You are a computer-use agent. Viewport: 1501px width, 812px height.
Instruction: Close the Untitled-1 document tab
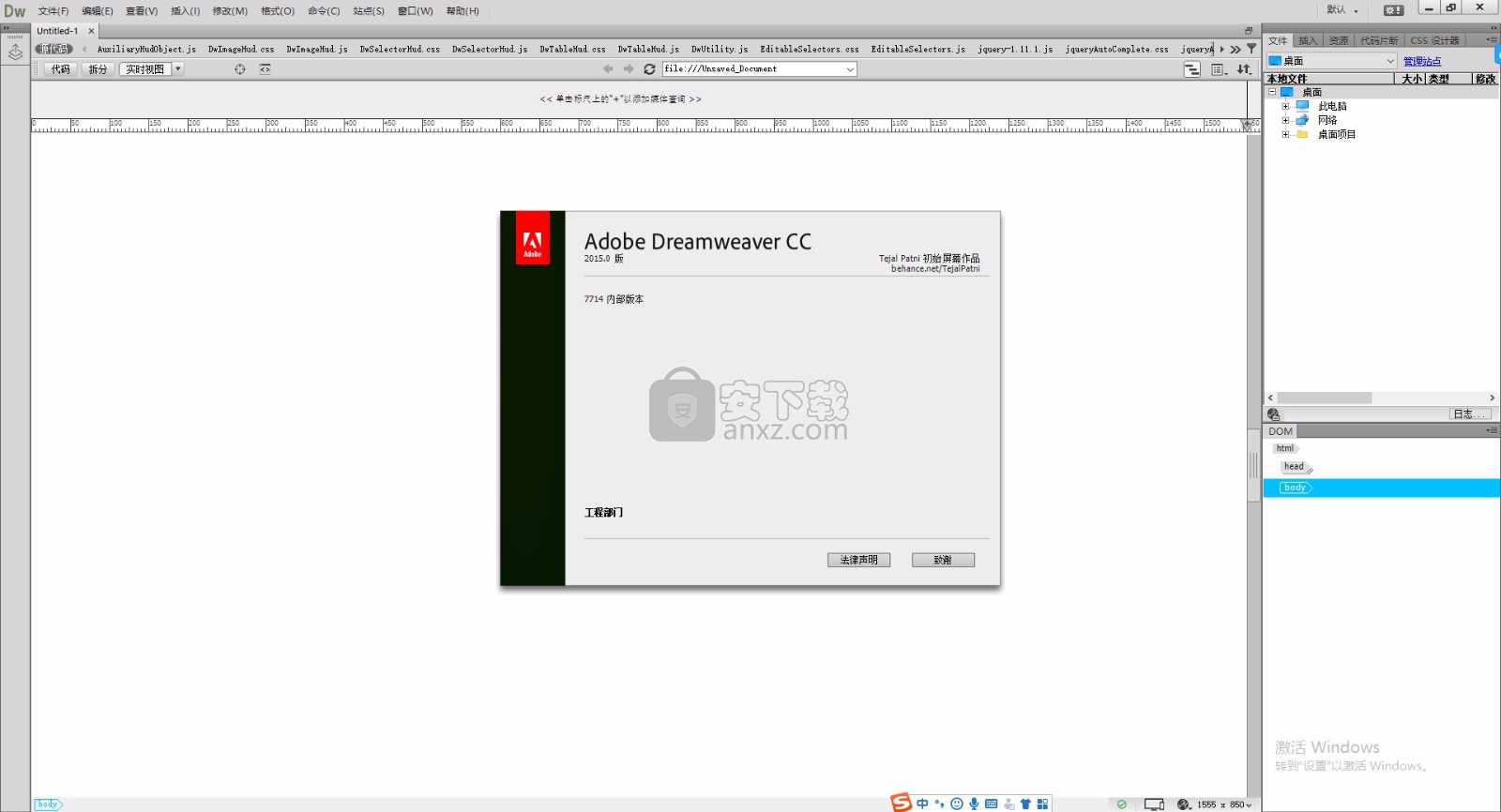(x=91, y=31)
